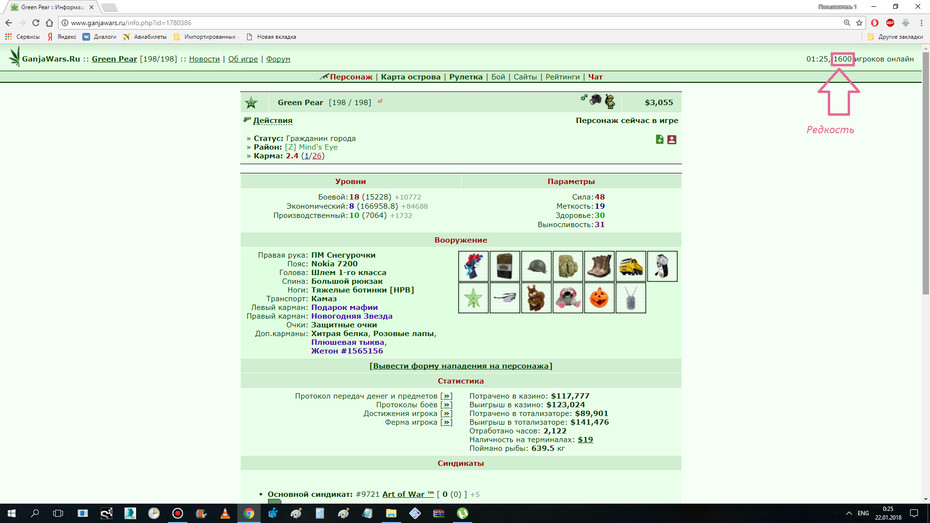Click the Подарок мафии item icon

(x=662, y=266)
